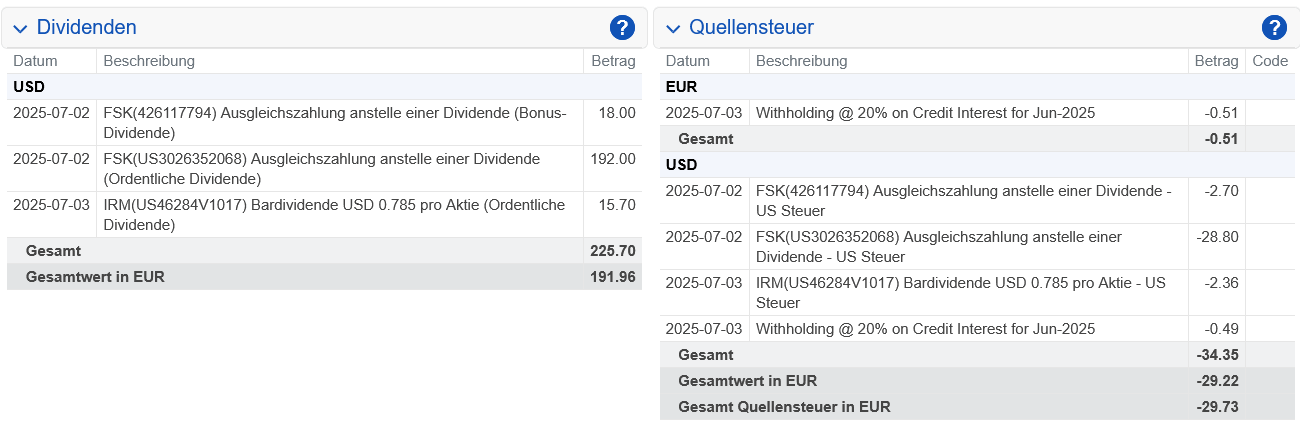Collapse the Dividenden section chevron

(x=20, y=29)
